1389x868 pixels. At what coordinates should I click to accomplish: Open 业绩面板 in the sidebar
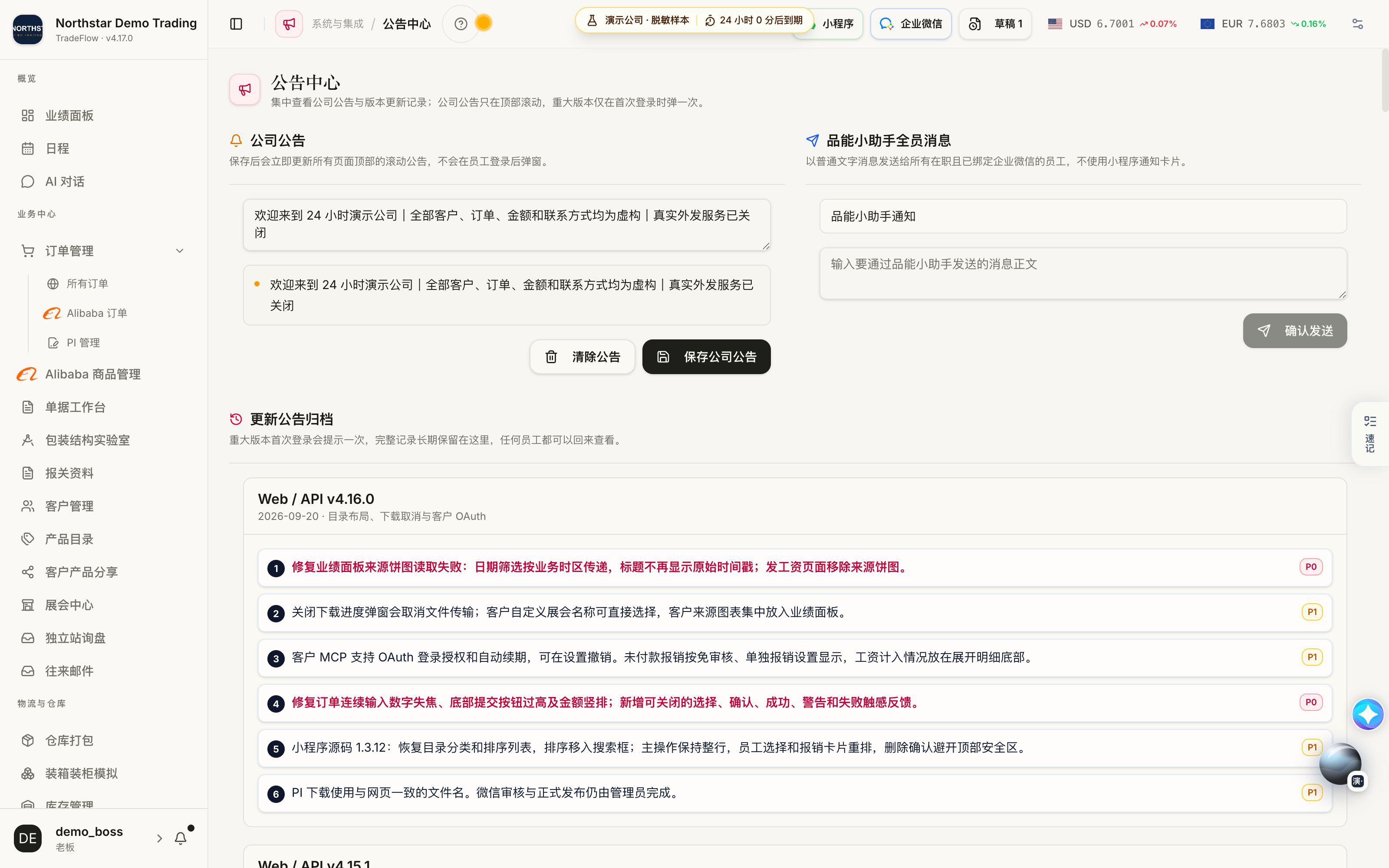pyautogui.click(x=104, y=115)
